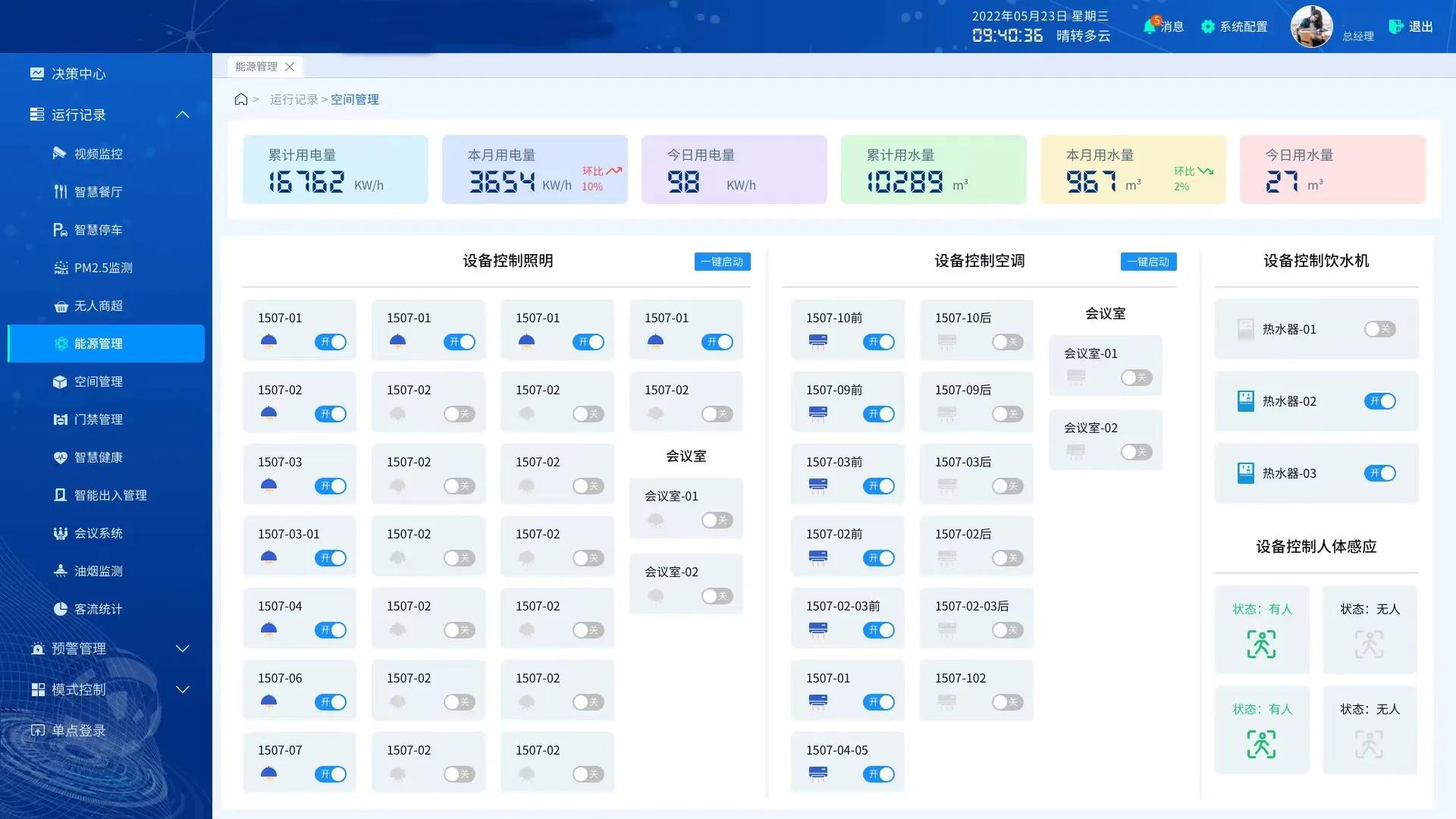Click the 智能出入管理 door icon
The width and height of the screenshot is (1456, 819).
(61, 495)
